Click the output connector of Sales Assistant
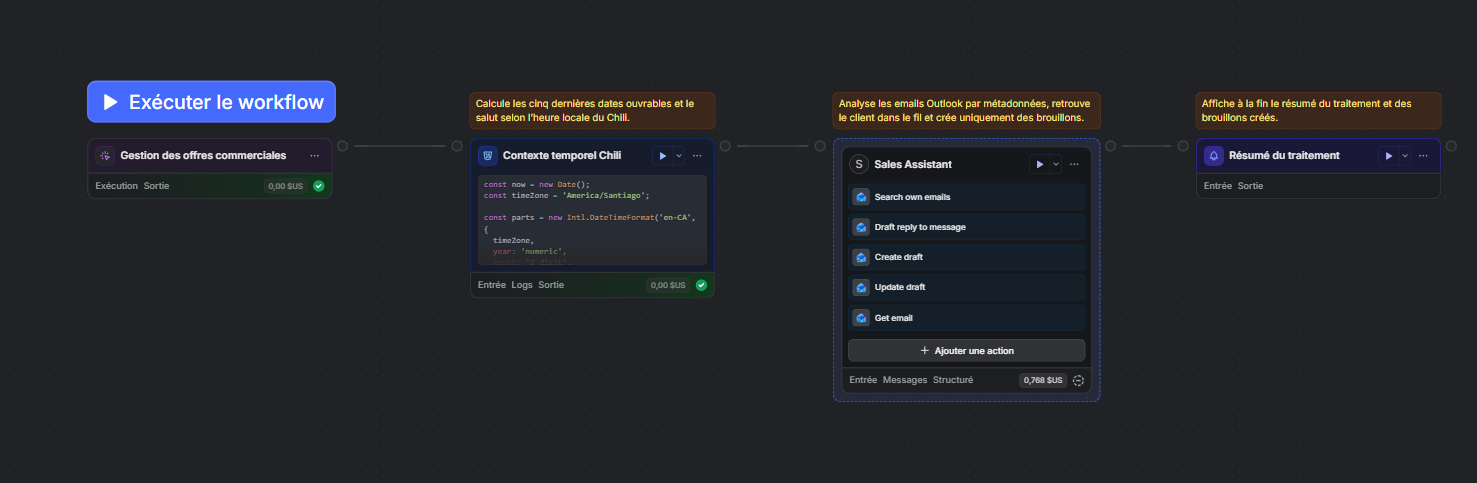The height and width of the screenshot is (483, 1477). tap(1111, 146)
